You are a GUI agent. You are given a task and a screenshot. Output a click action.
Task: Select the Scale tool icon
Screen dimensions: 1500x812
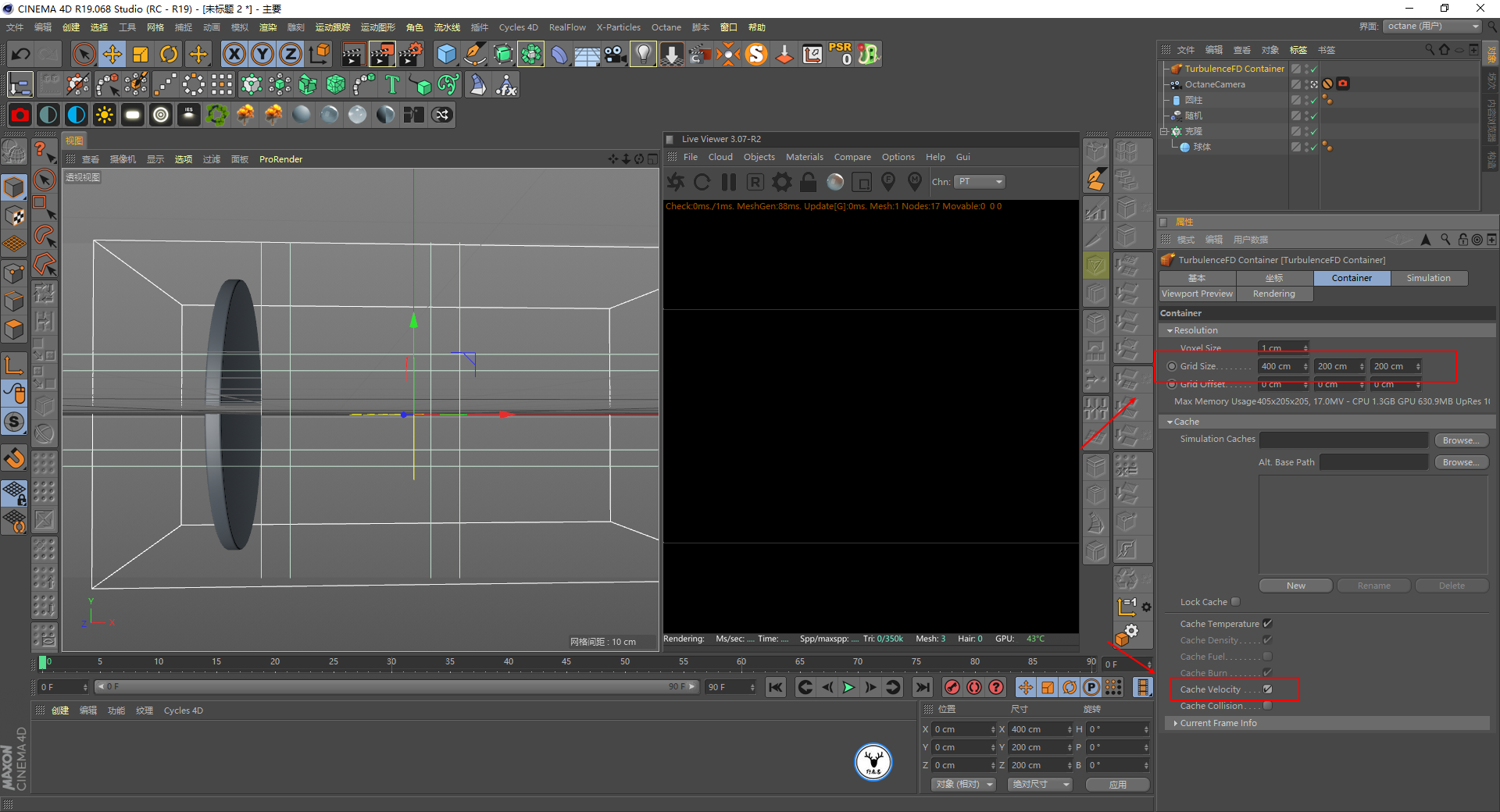141,54
